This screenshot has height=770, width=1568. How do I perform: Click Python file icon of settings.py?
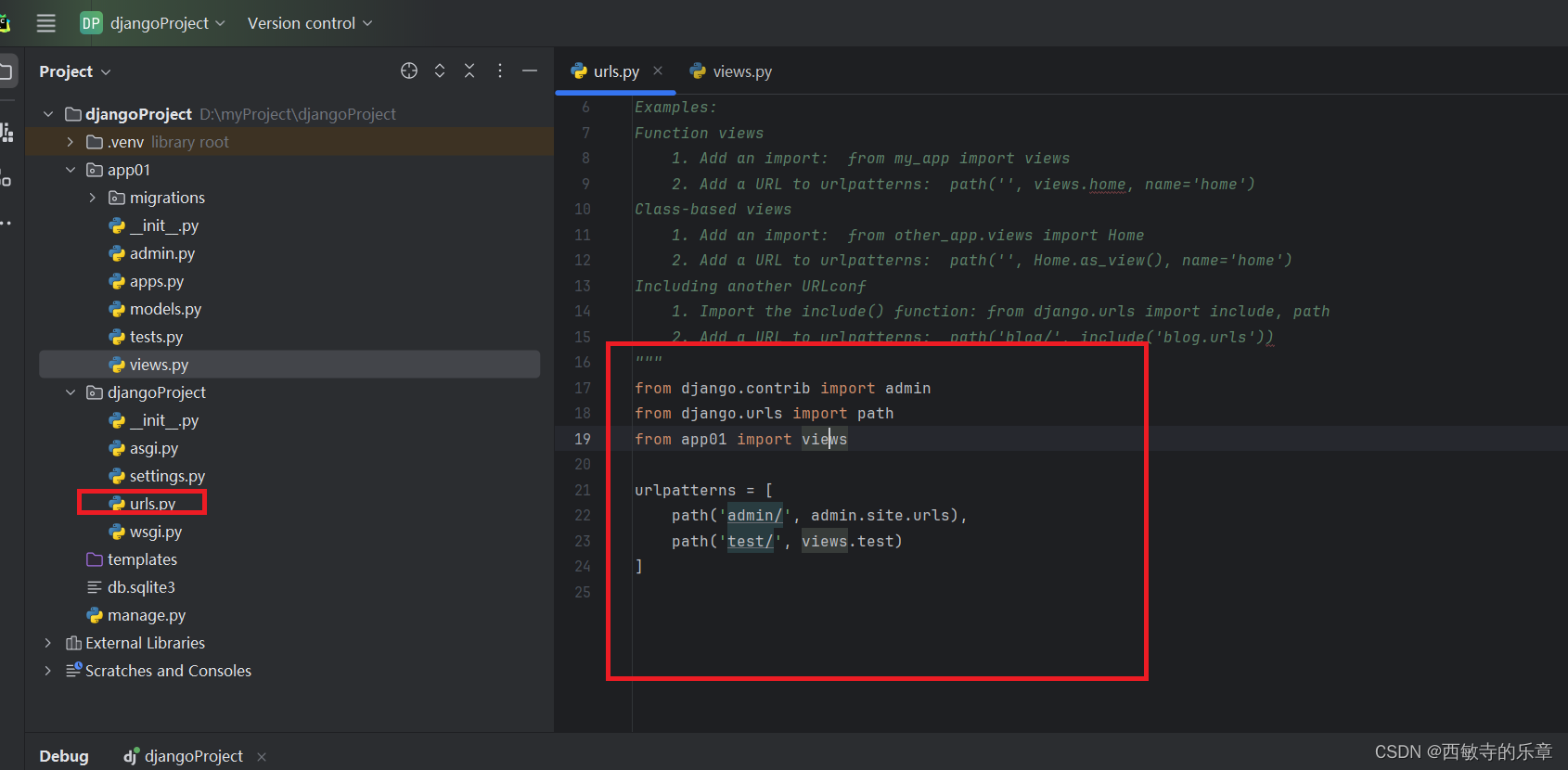(117, 476)
